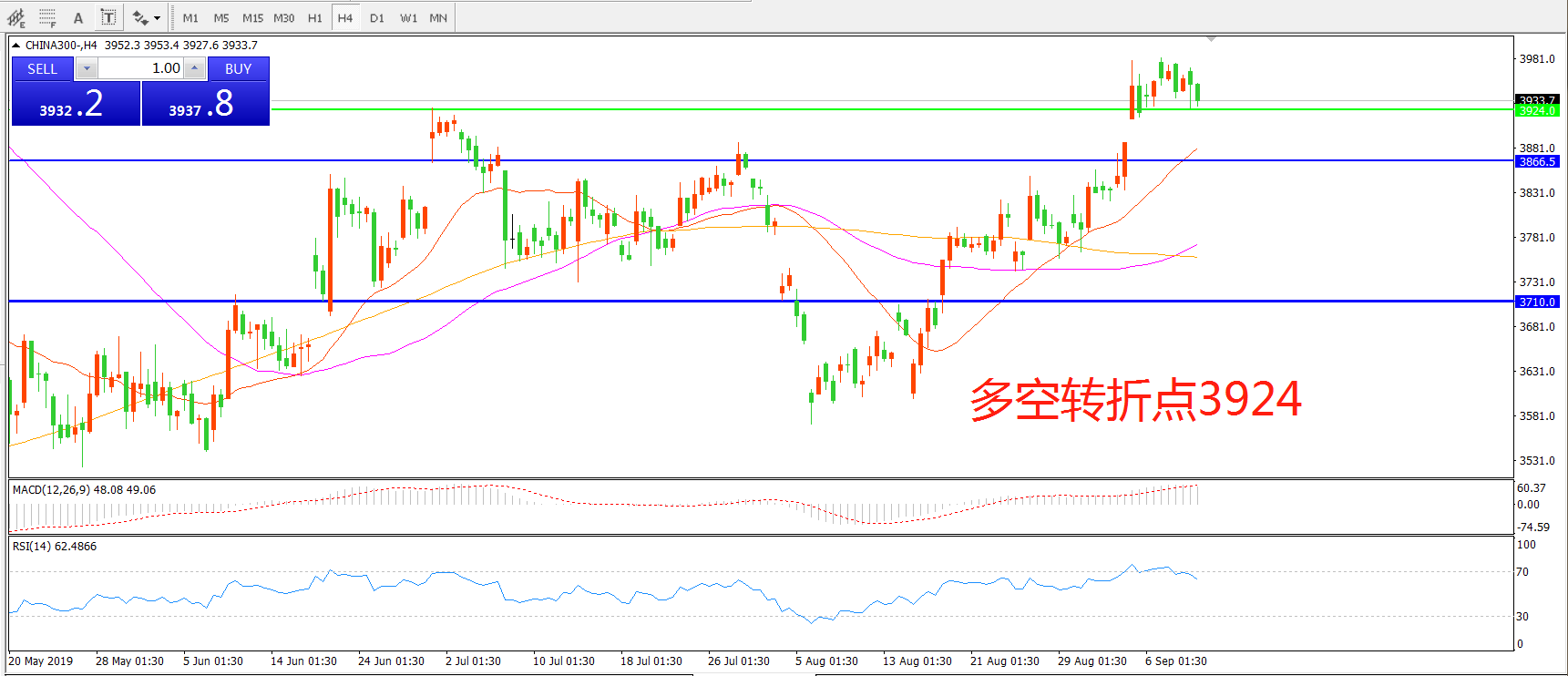This screenshot has width=1568, height=676.
Task: Switch chart to M15 timeframe
Action: click(252, 18)
